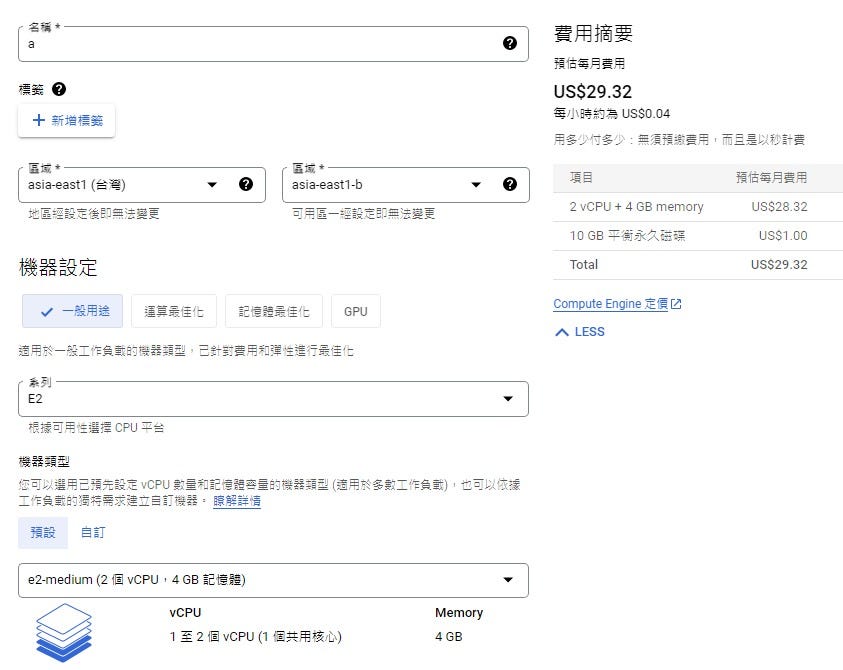
Task: Click the 4 GB Memory value
Action: (x=449, y=637)
